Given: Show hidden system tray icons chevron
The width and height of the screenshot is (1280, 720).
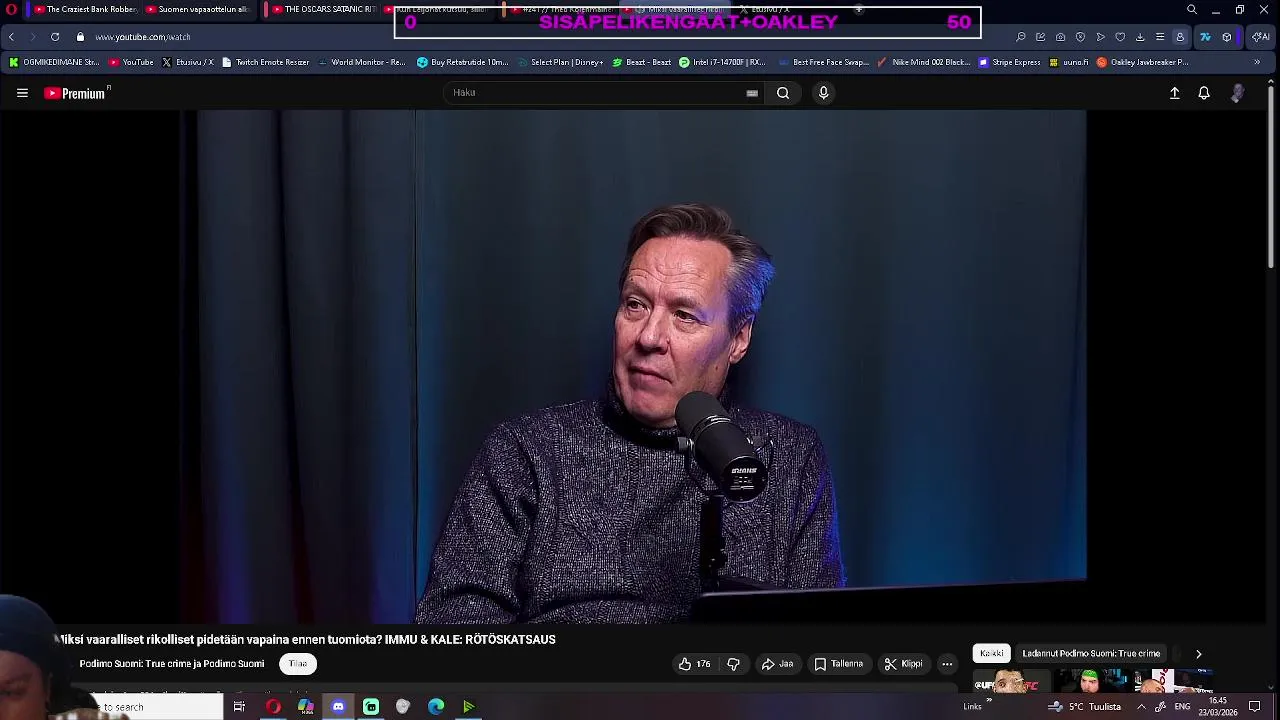Looking at the screenshot, I should 1141,707.
